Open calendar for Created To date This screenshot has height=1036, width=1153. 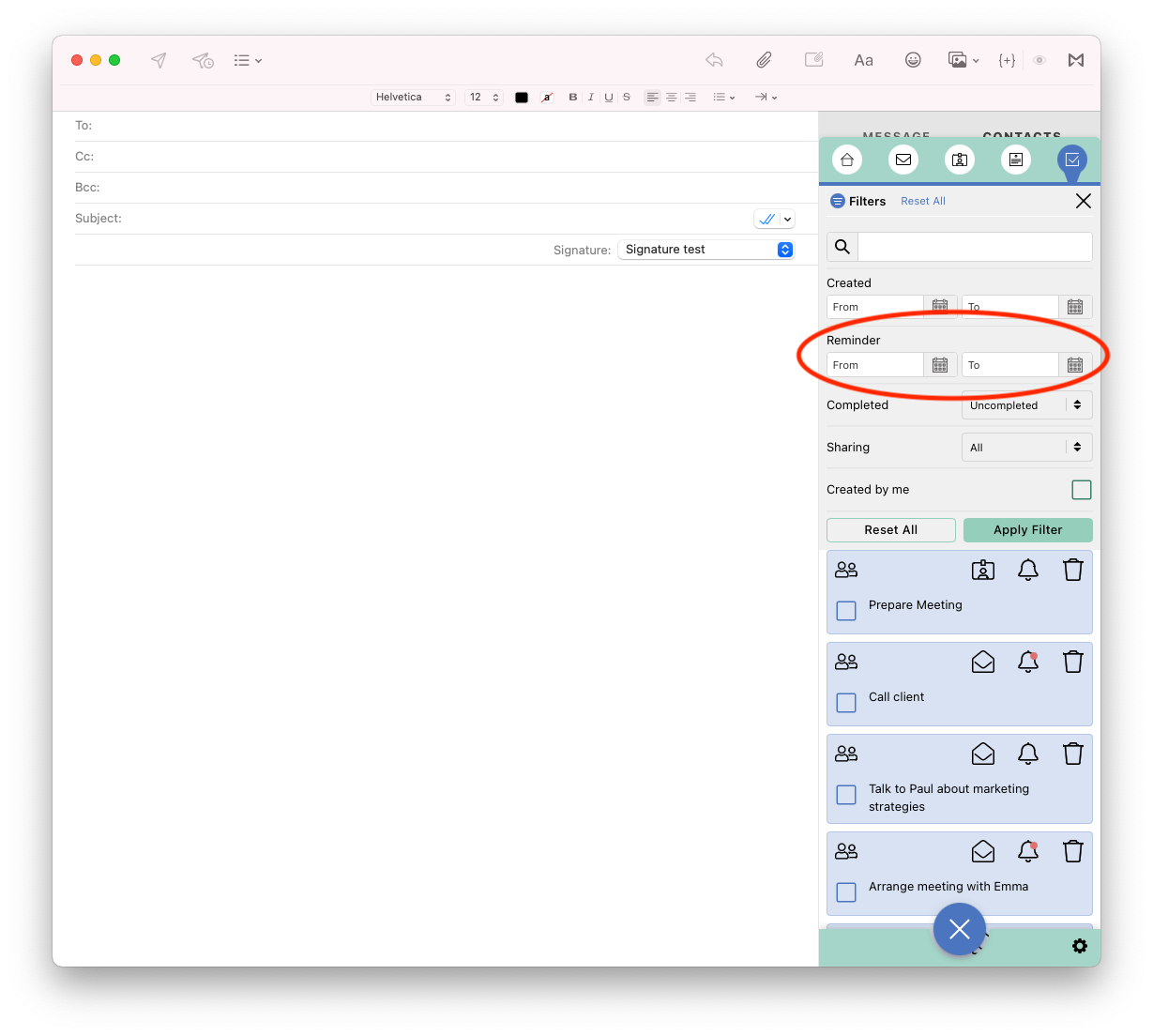click(x=1075, y=307)
